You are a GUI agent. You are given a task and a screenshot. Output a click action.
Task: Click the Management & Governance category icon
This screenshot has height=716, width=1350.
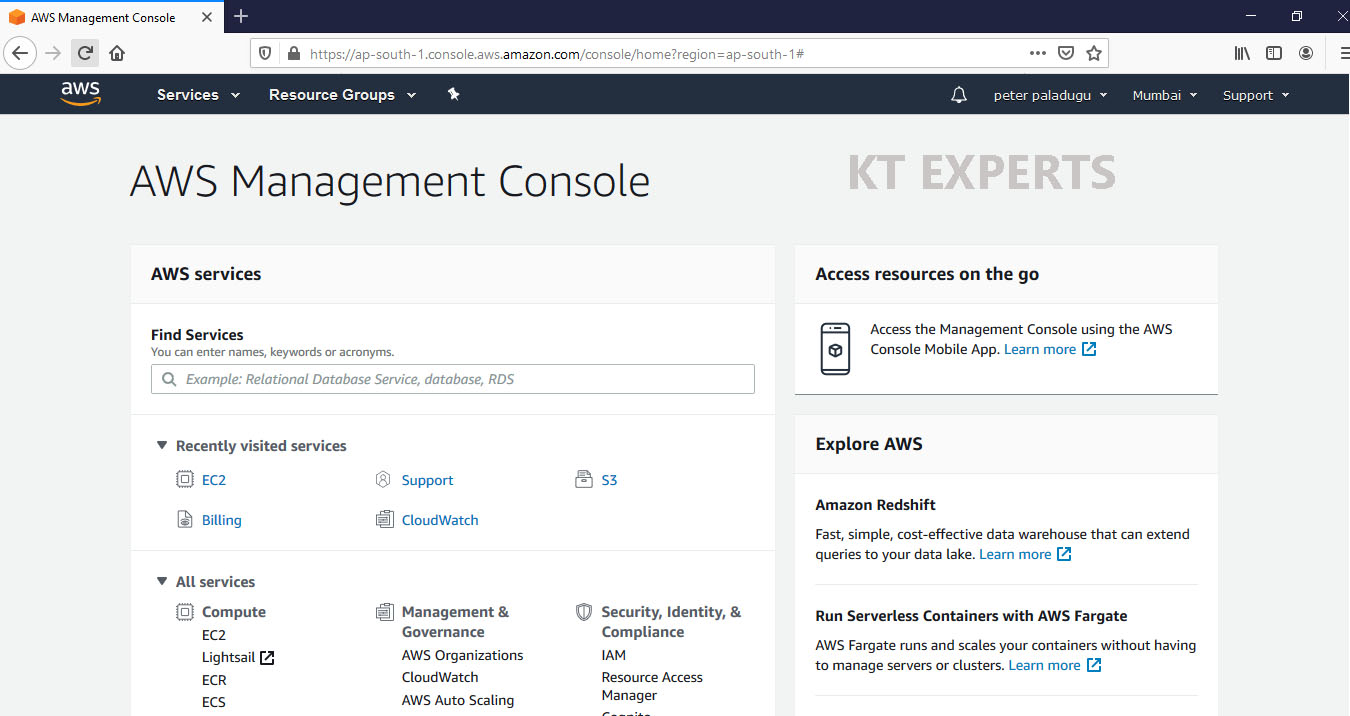(x=385, y=611)
